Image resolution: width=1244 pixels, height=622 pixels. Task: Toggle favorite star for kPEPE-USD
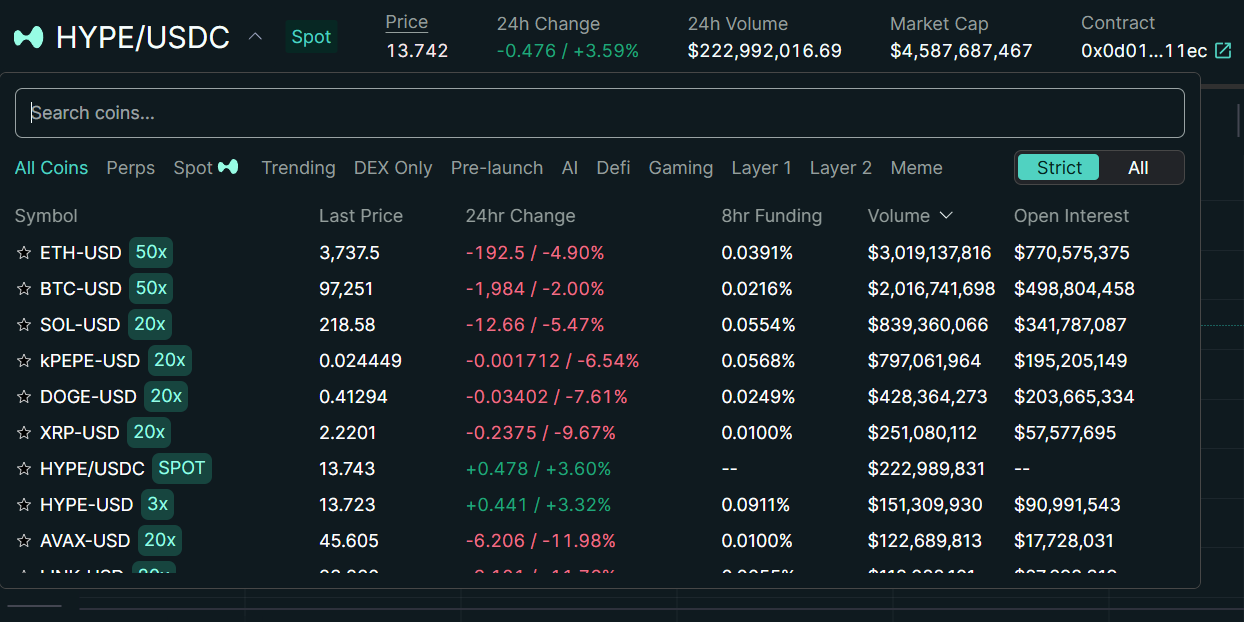point(22,360)
